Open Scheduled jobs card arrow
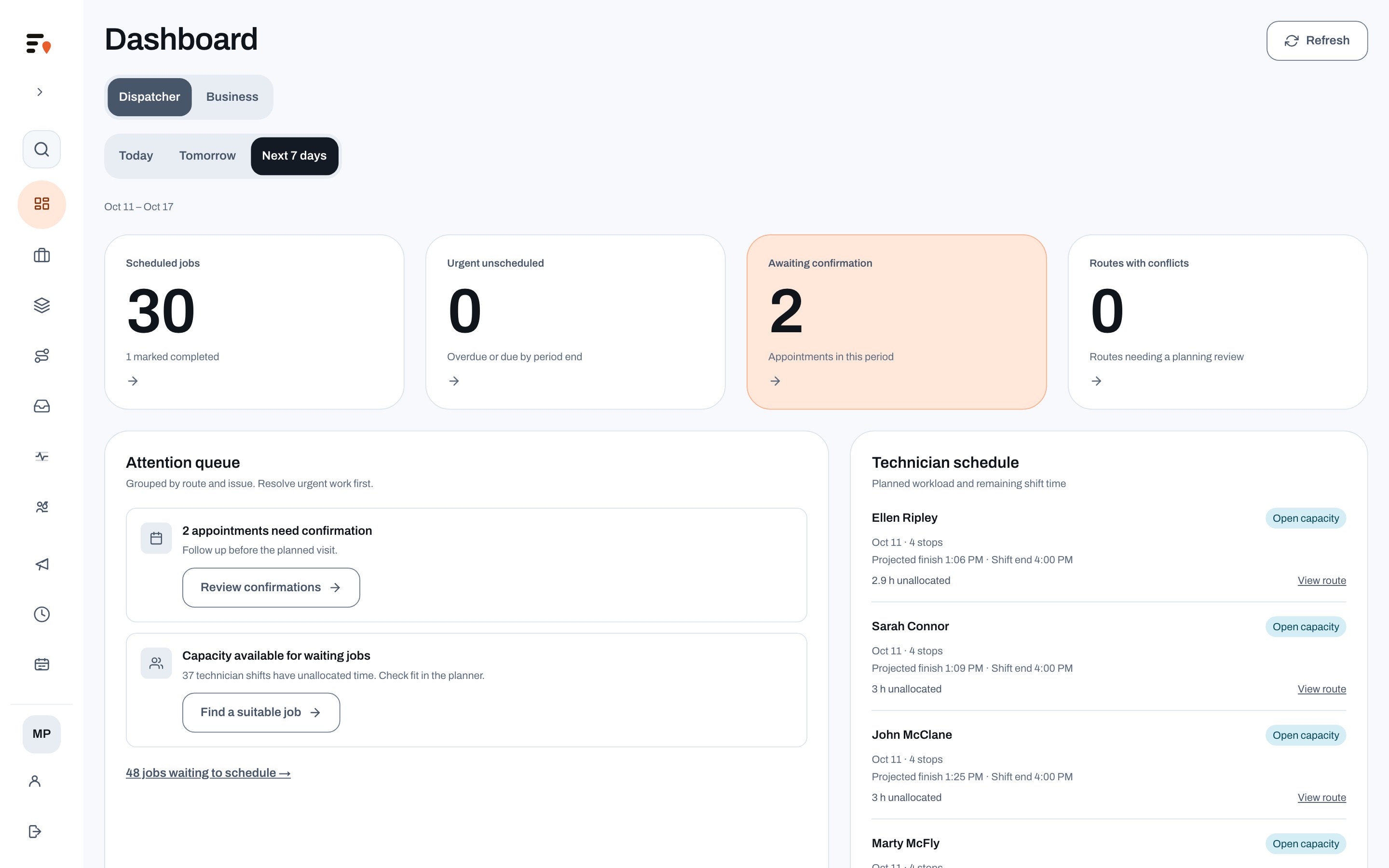Image resolution: width=1389 pixels, height=868 pixels. point(133,381)
